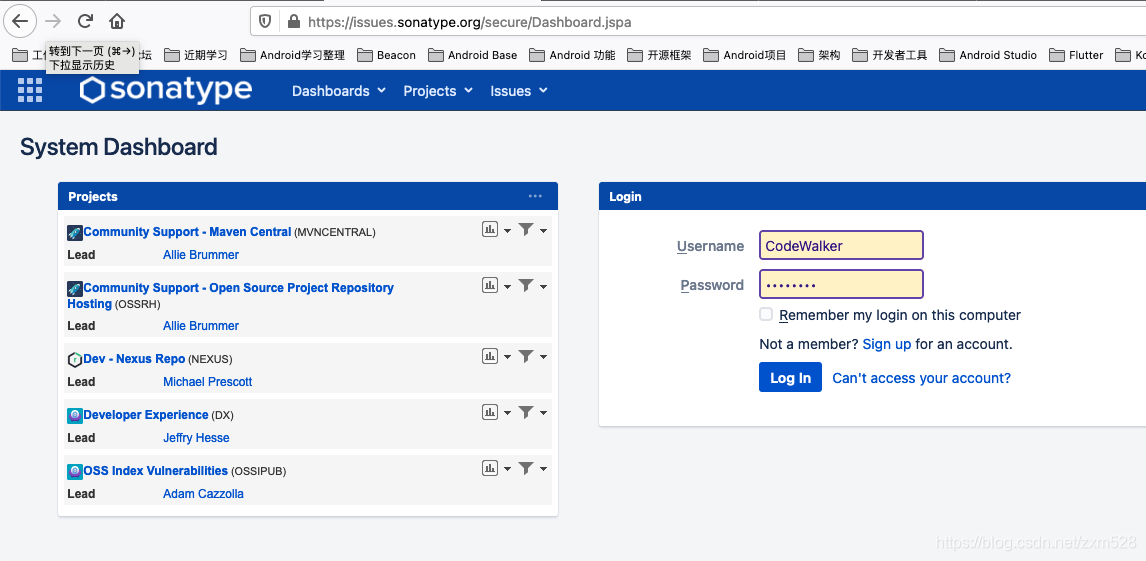Viewport: 1146px width, 561px height.
Task: Expand reports arrow for OSSRH project
Action: 507,287
